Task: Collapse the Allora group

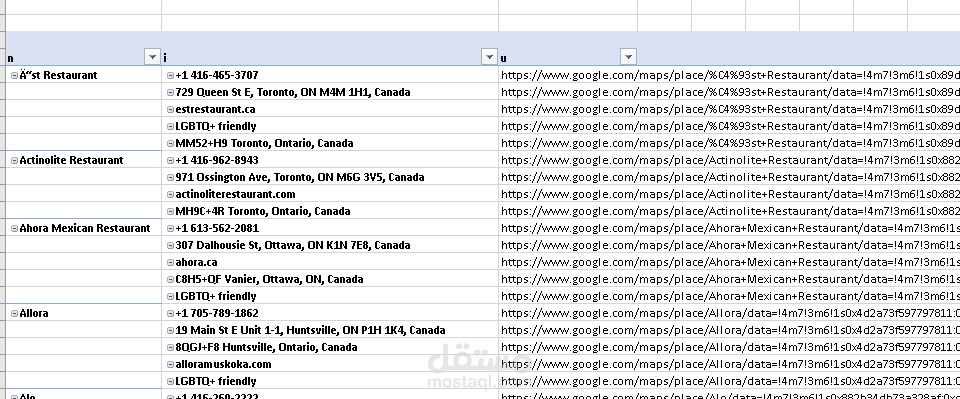Action: [15, 313]
